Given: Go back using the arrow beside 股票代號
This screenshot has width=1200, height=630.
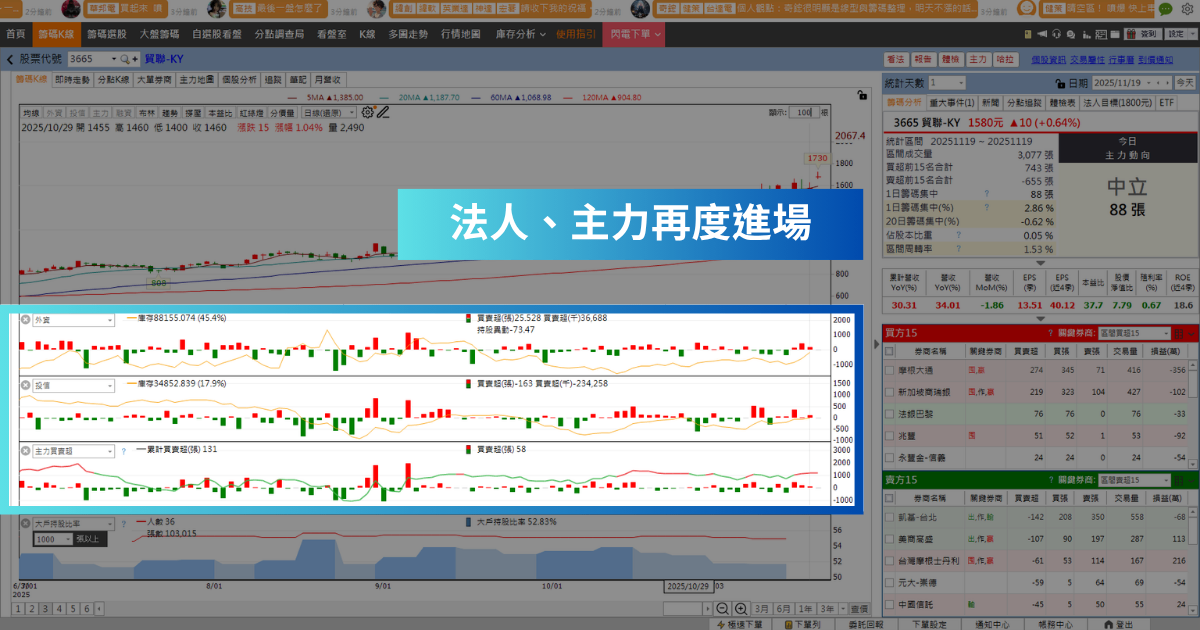Looking at the screenshot, I should click(x=10, y=60).
